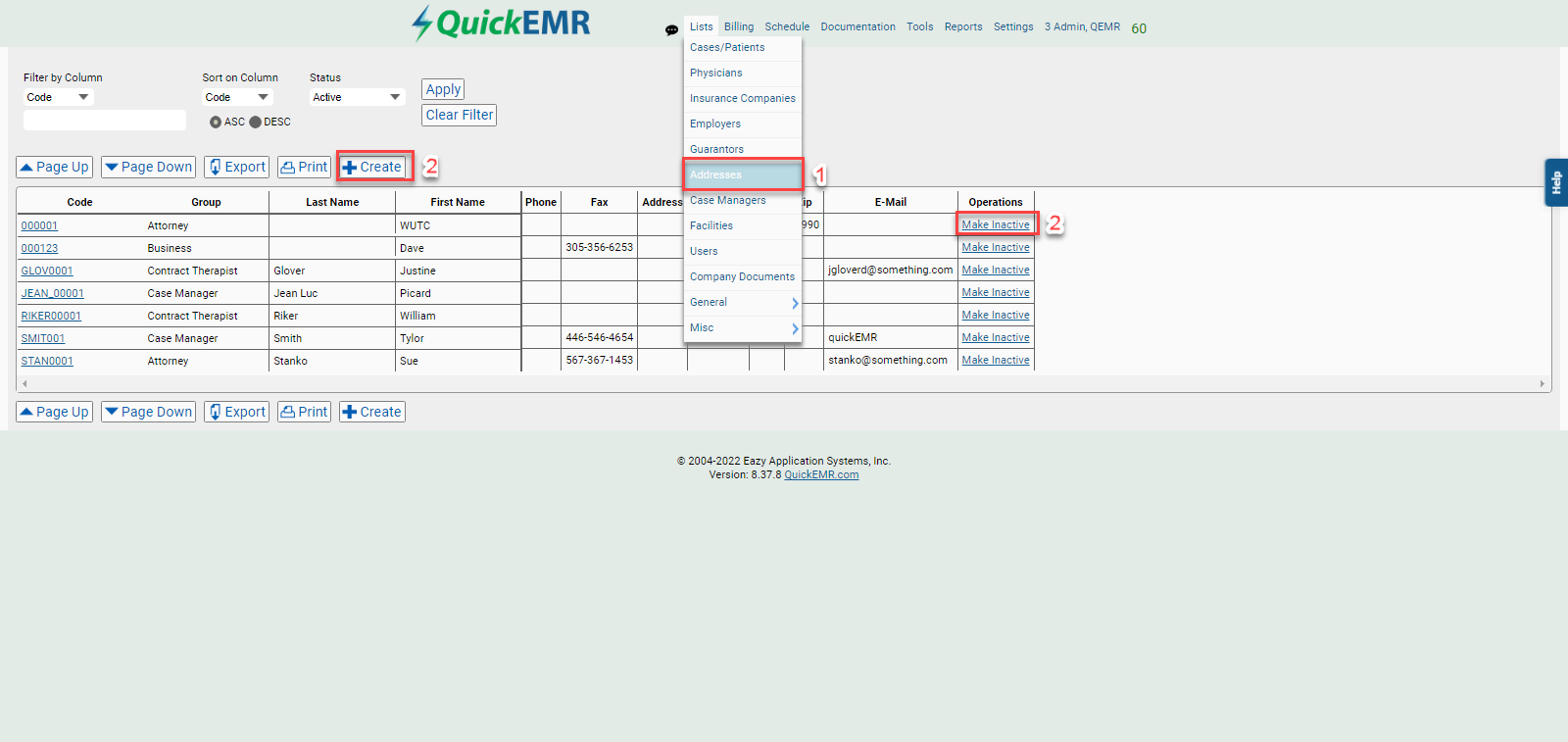Open 3 Admin, QEMR user menu
The height and width of the screenshot is (742, 1568).
[x=1082, y=26]
